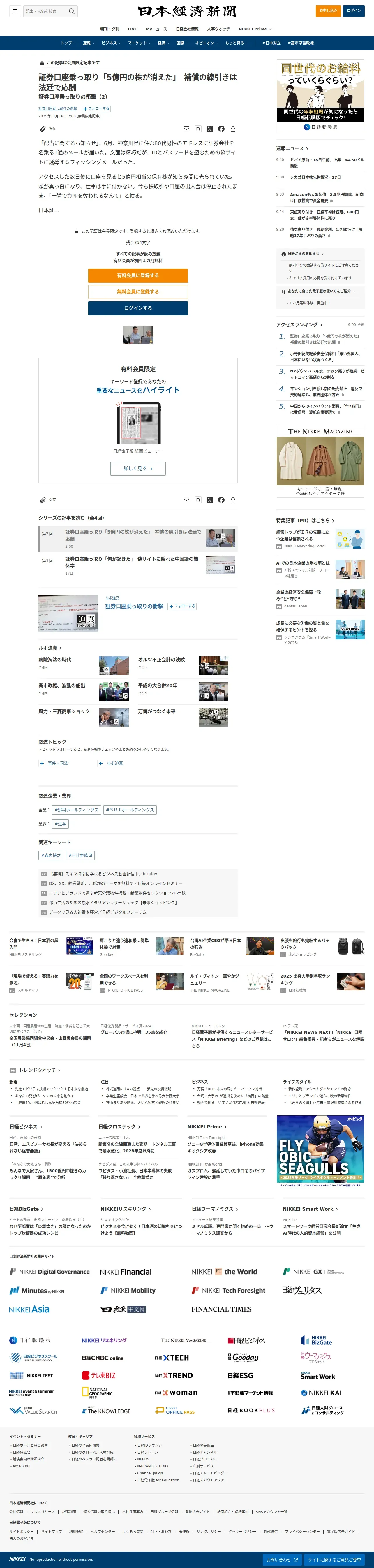Click the orange お申し込み button
Image resolution: width=374 pixels, height=1568 pixels.
tap(328, 10)
